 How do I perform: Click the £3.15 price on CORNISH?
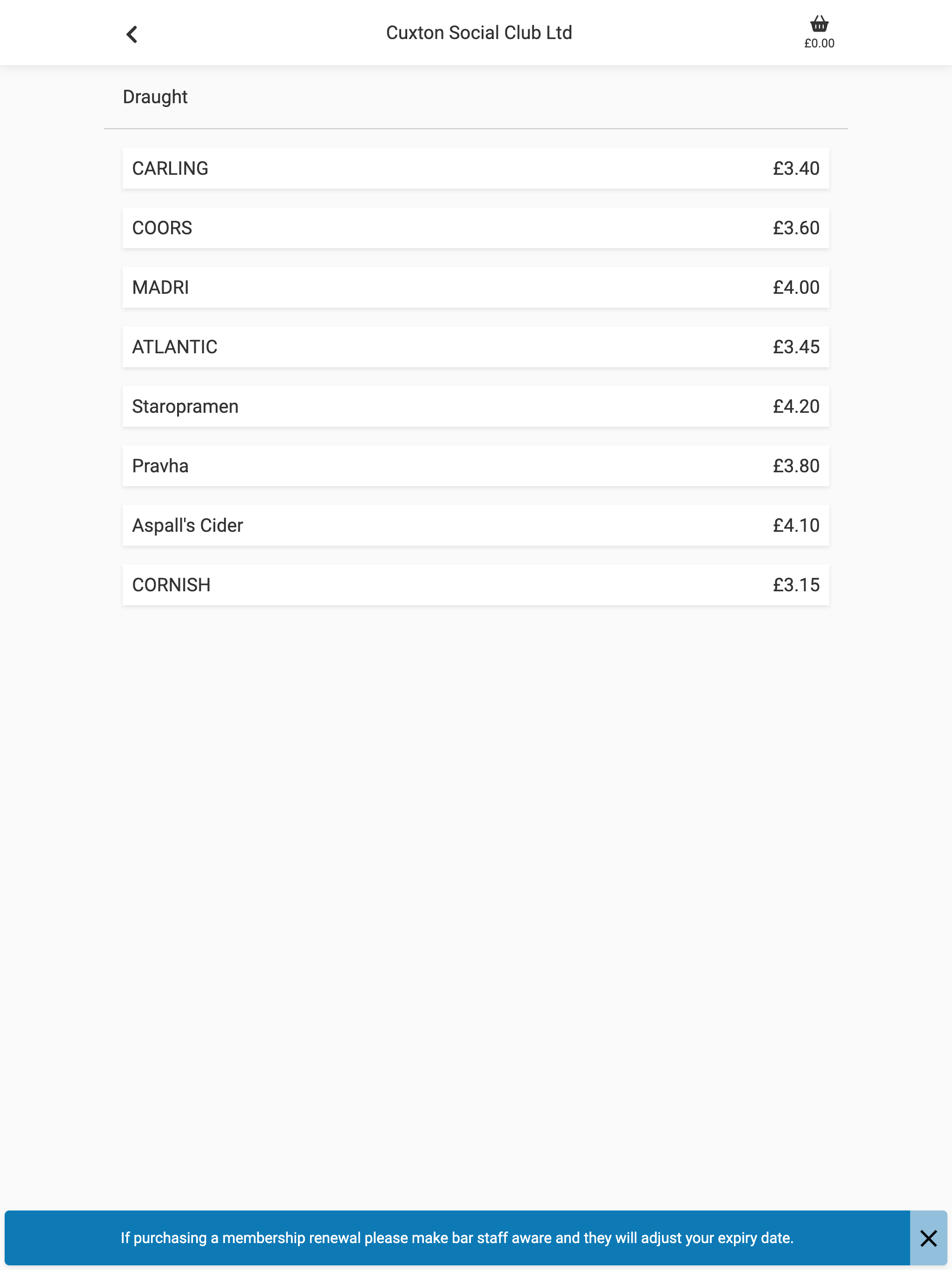pyautogui.click(x=796, y=584)
